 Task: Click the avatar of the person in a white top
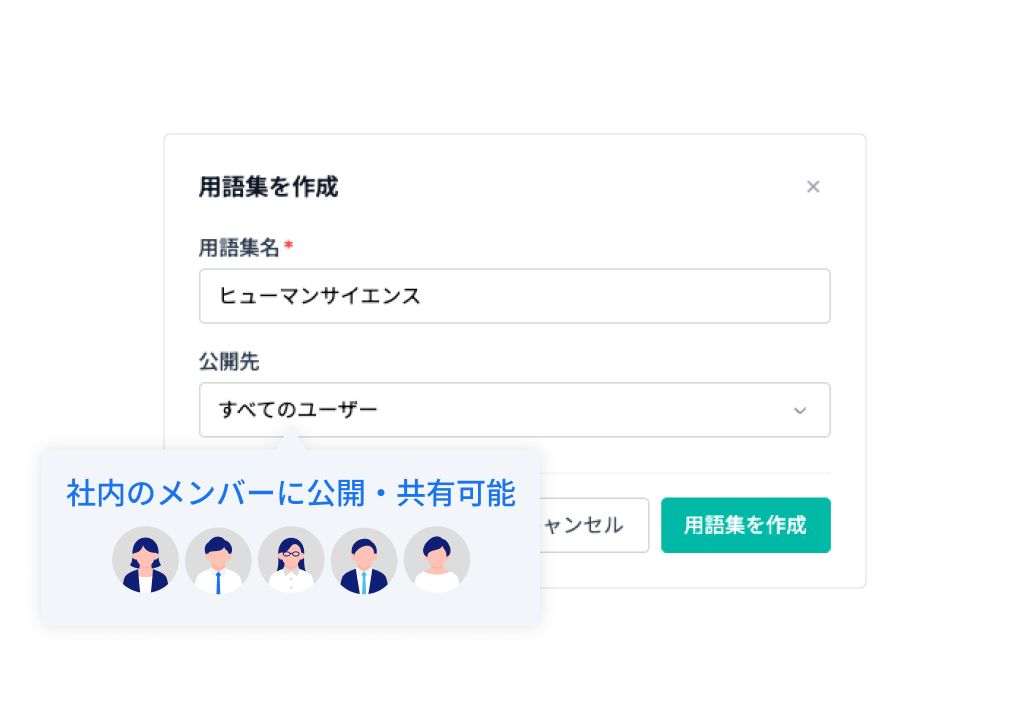coord(437,560)
